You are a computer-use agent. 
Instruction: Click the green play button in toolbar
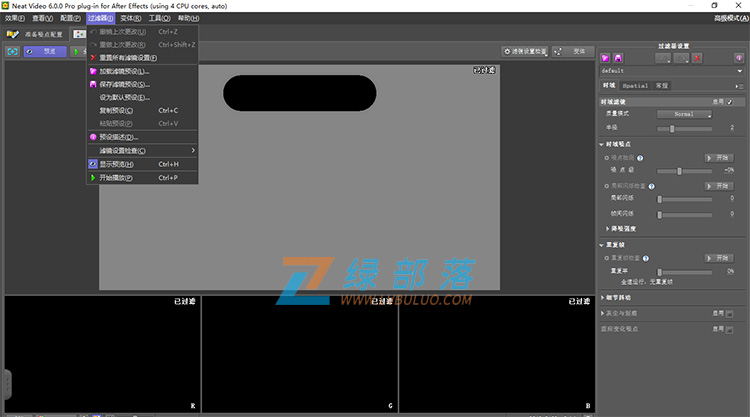(x=77, y=51)
